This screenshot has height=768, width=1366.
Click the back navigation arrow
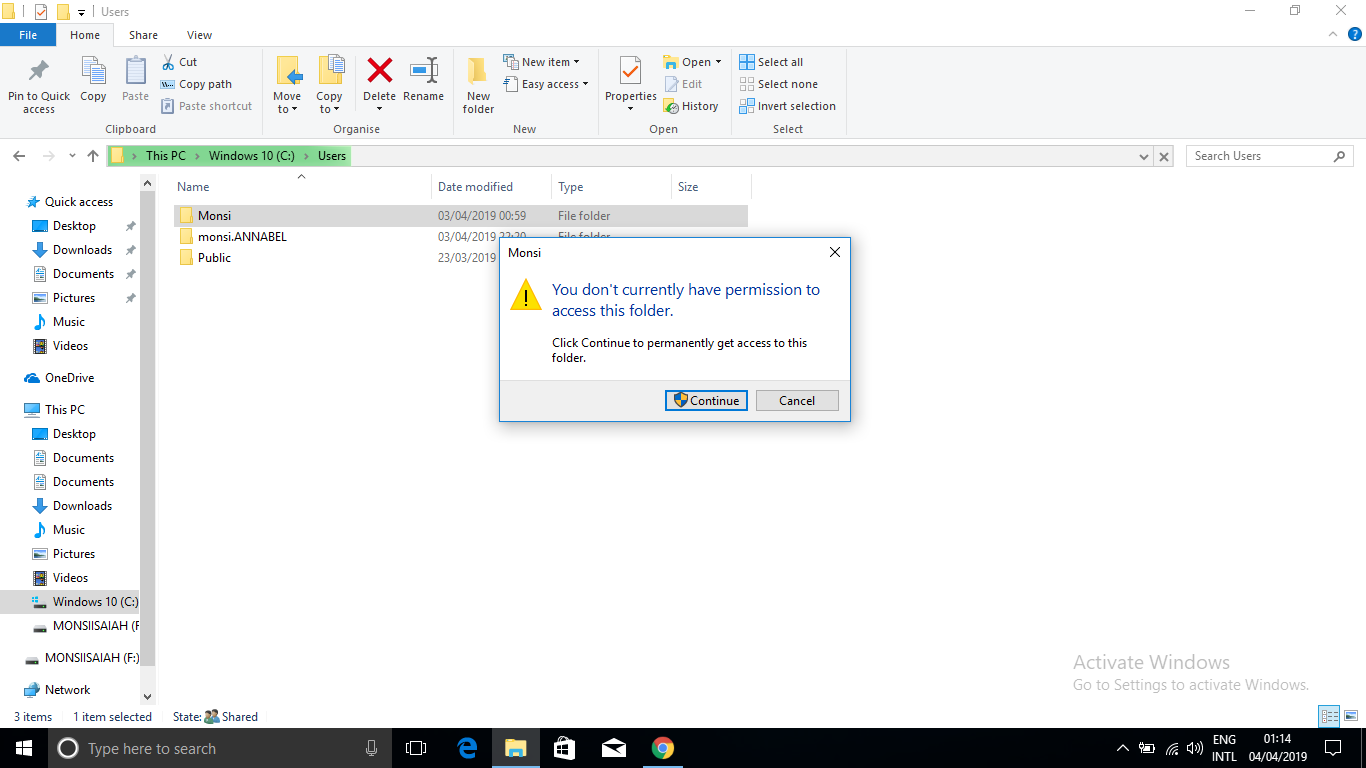[x=18, y=156]
